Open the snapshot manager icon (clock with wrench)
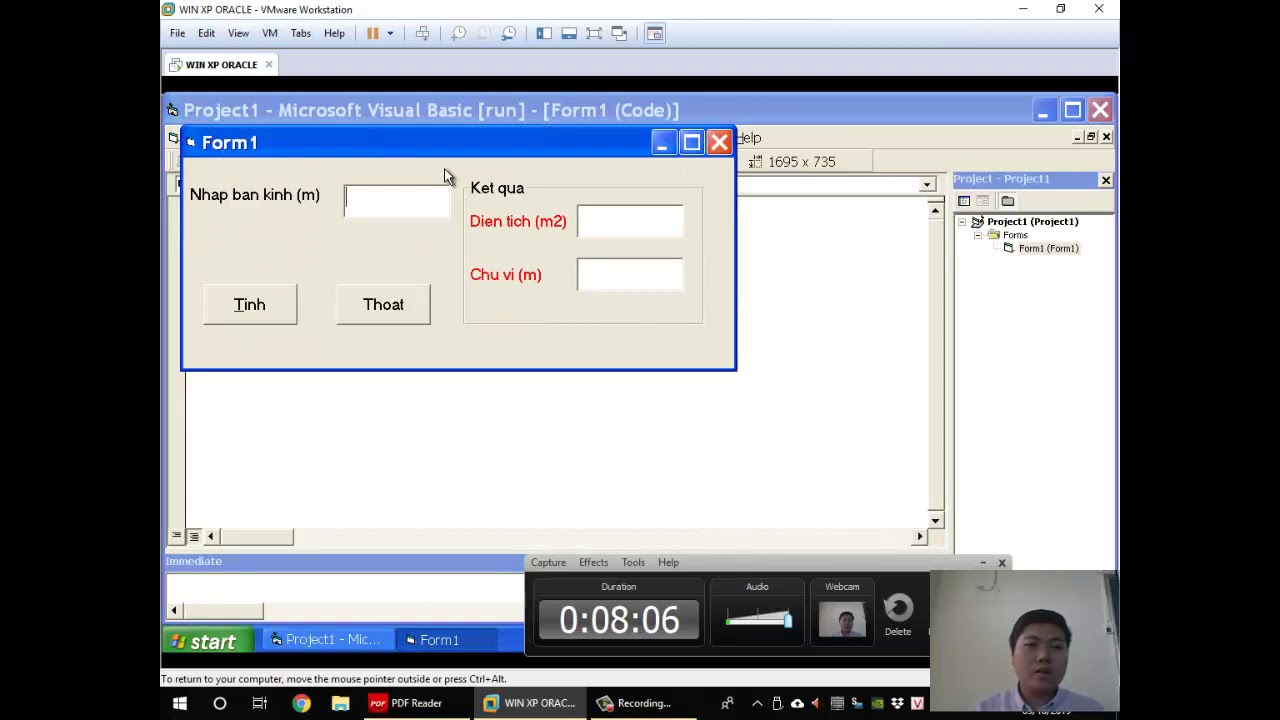Image resolution: width=1280 pixels, height=720 pixels. 509,33
